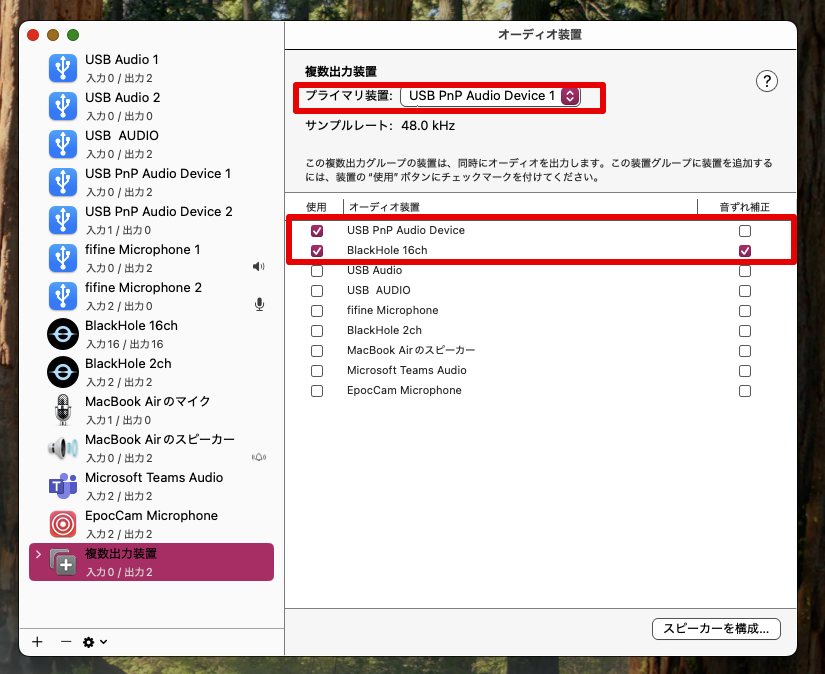Click the alert sound indicator on MacBook Air speaker

[259, 457]
